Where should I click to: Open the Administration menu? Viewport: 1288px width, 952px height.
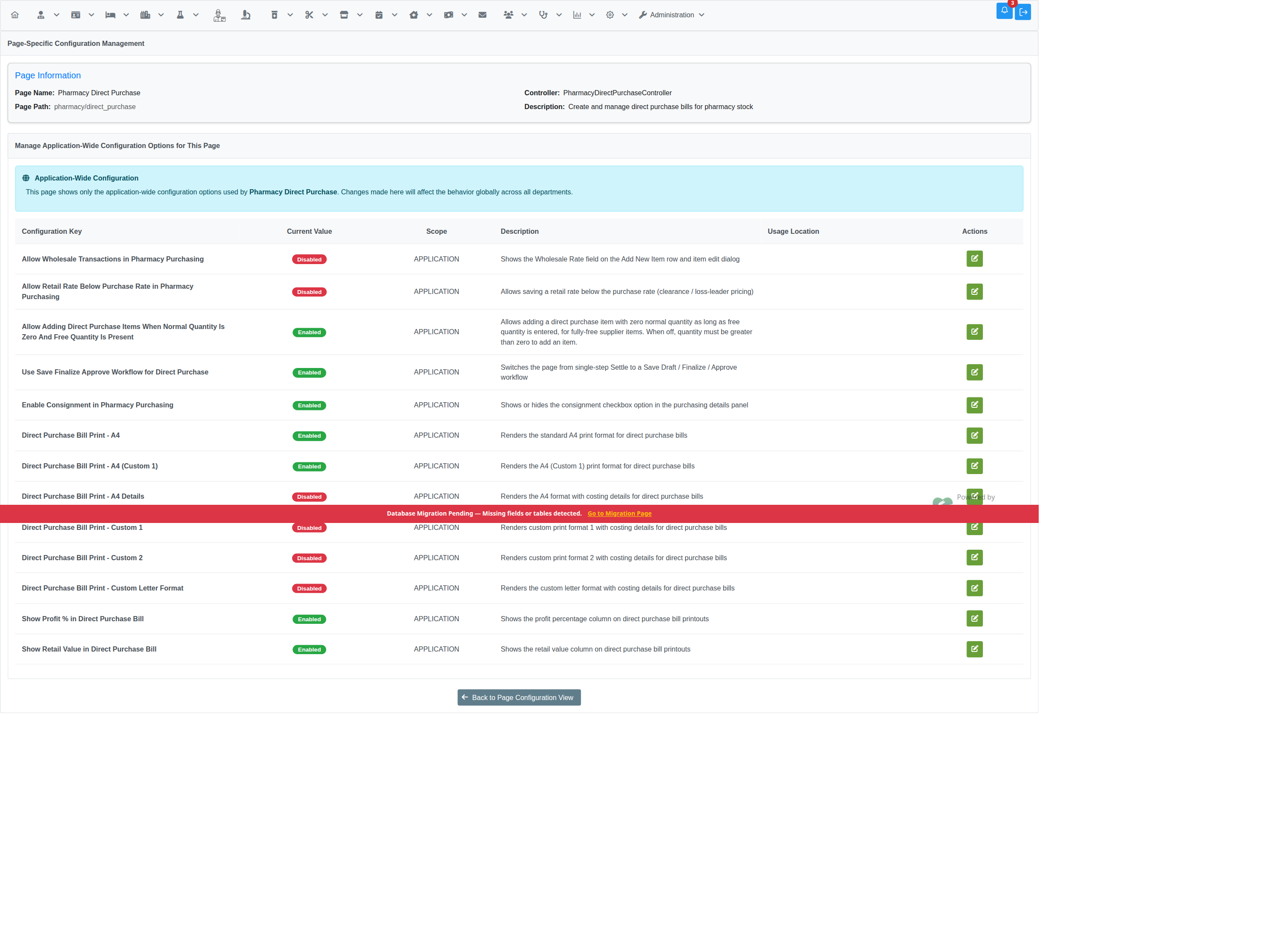(x=672, y=15)
